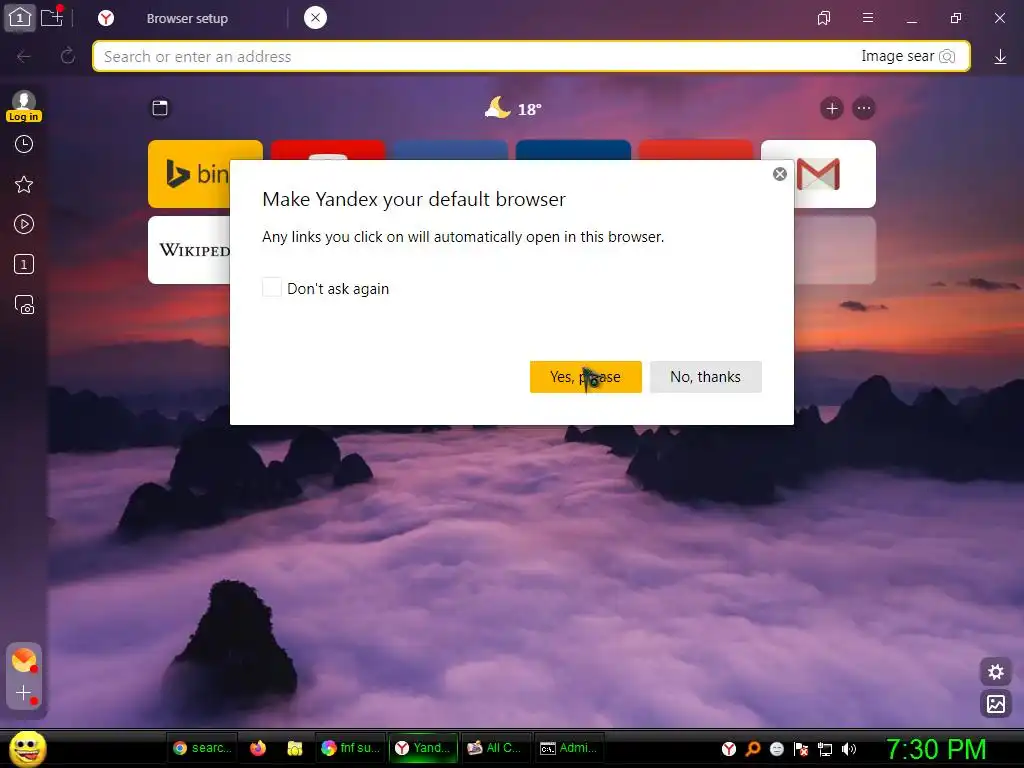This screenshot has width=1024, height=768.
Task: Click Yes, please button
Action: coord(585,377)
